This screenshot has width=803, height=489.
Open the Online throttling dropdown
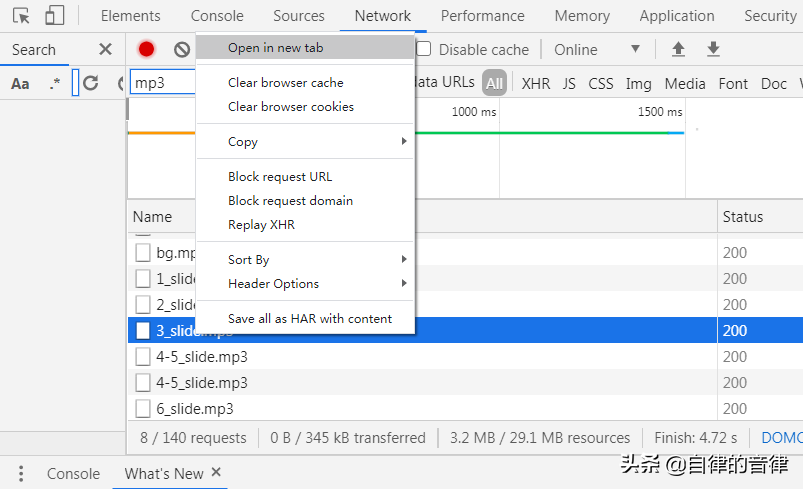(x=597, y=49)
